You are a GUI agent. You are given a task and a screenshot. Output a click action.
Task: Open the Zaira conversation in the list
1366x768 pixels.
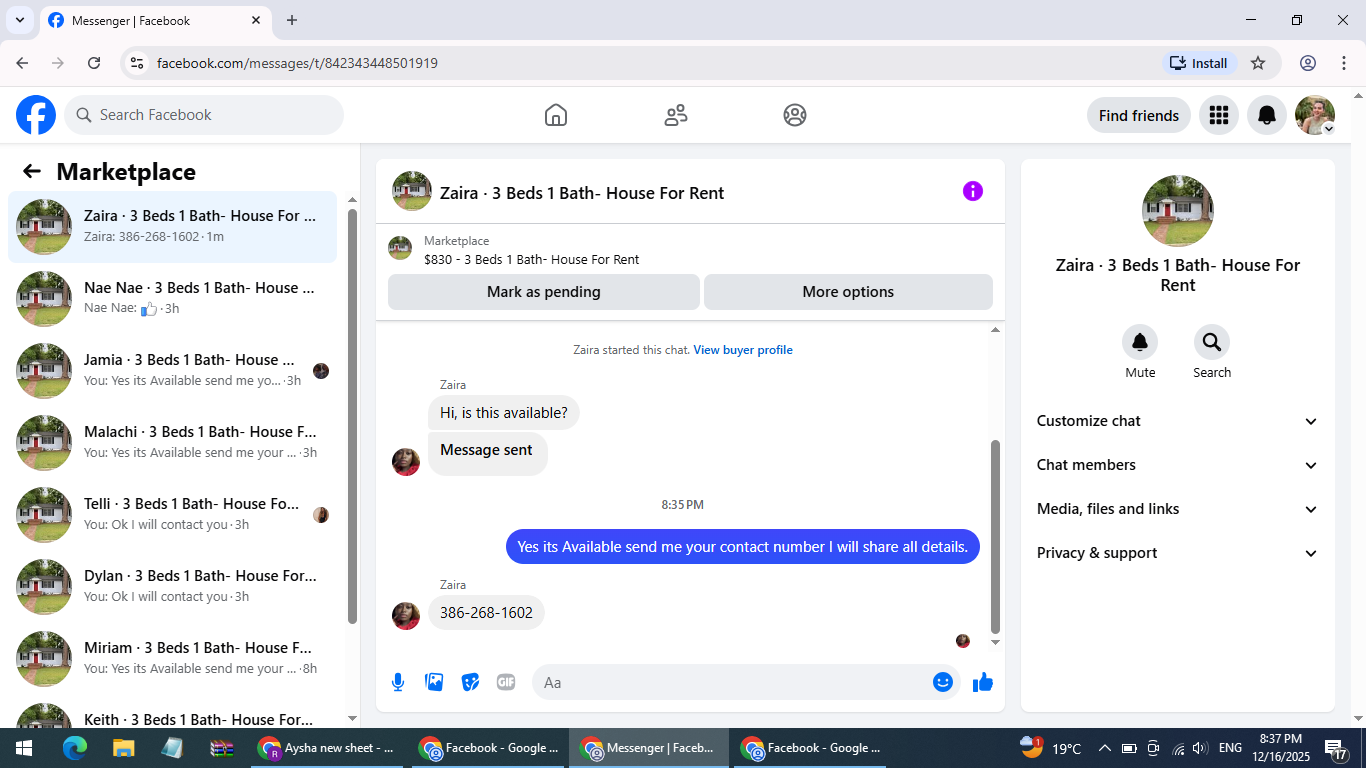coord(173,227)
